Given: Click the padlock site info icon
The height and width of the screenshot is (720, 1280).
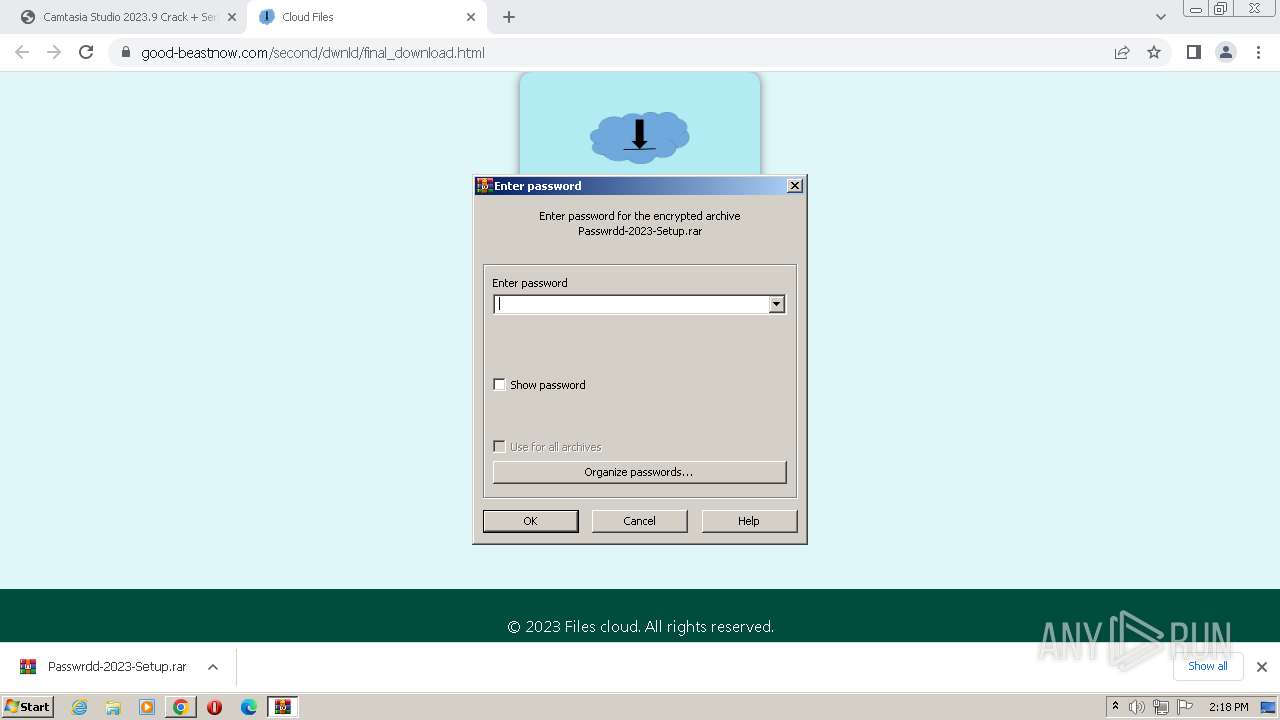Looking at the screenshot, I should coord(126,52).
